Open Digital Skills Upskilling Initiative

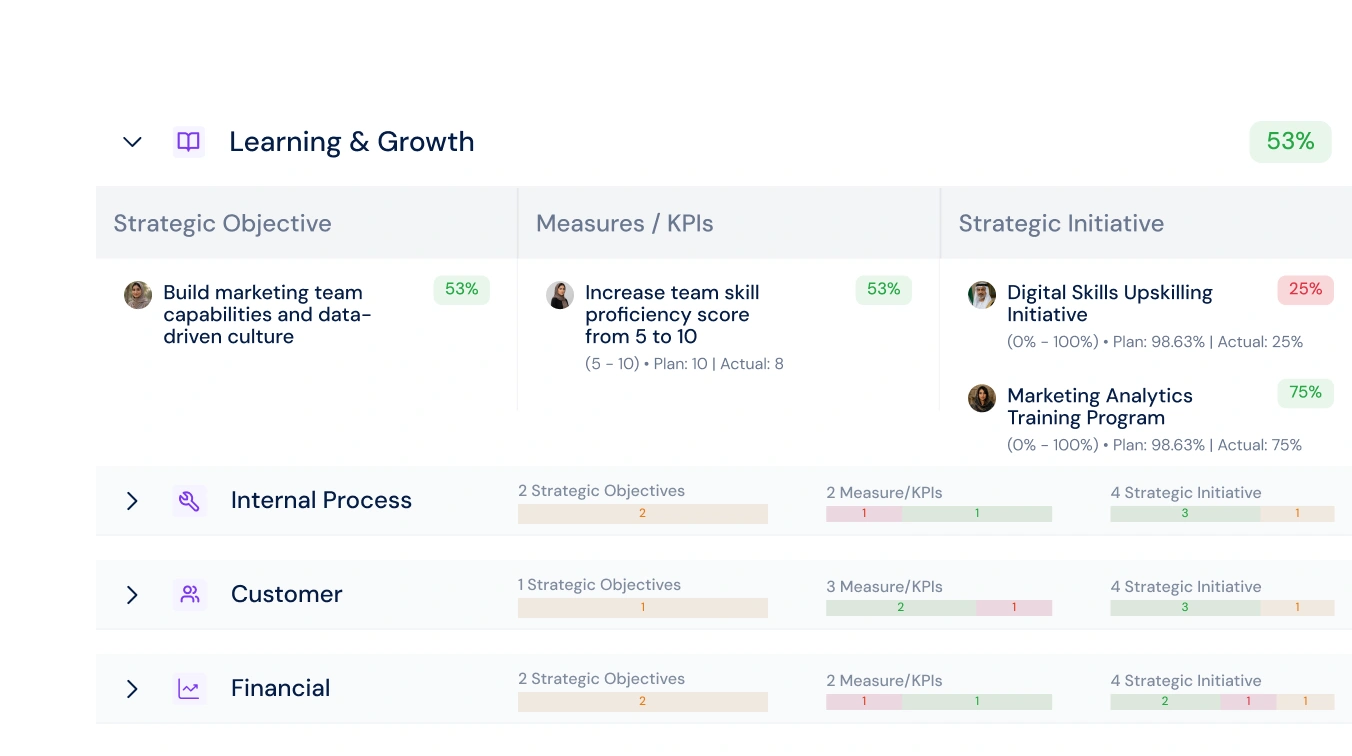(x=1110, y=304)
